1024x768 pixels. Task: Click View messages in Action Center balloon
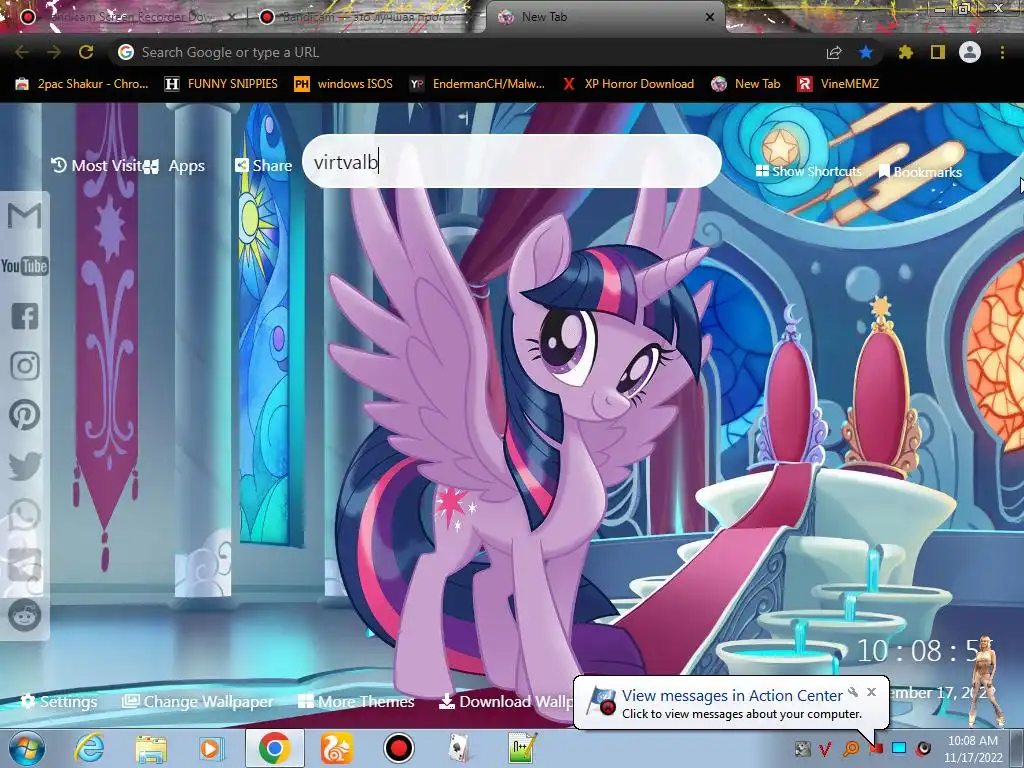point(732,696)
